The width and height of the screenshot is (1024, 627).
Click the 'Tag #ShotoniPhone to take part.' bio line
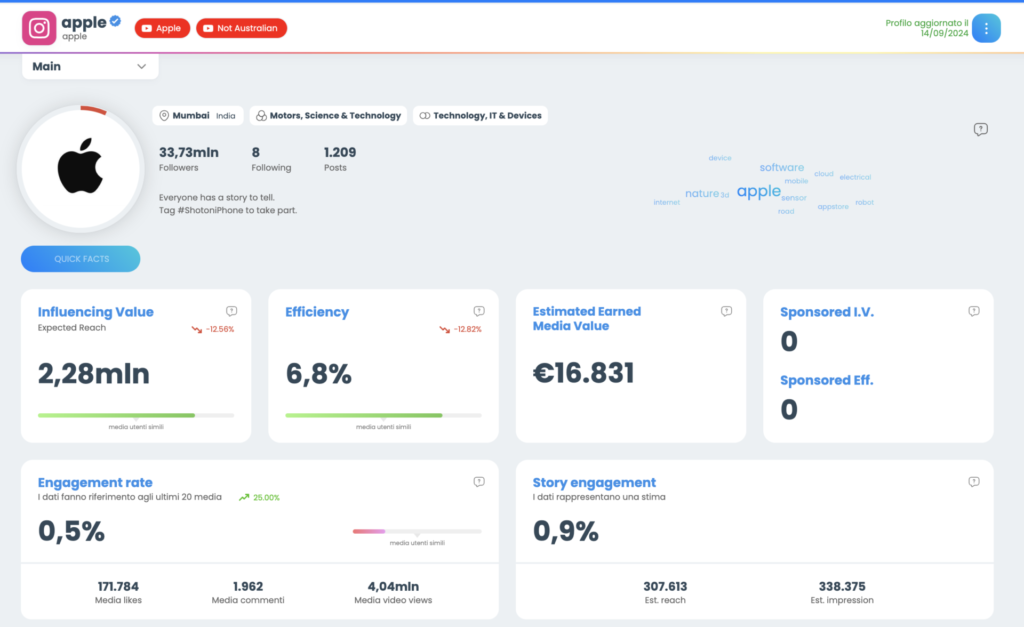(228, 210)
